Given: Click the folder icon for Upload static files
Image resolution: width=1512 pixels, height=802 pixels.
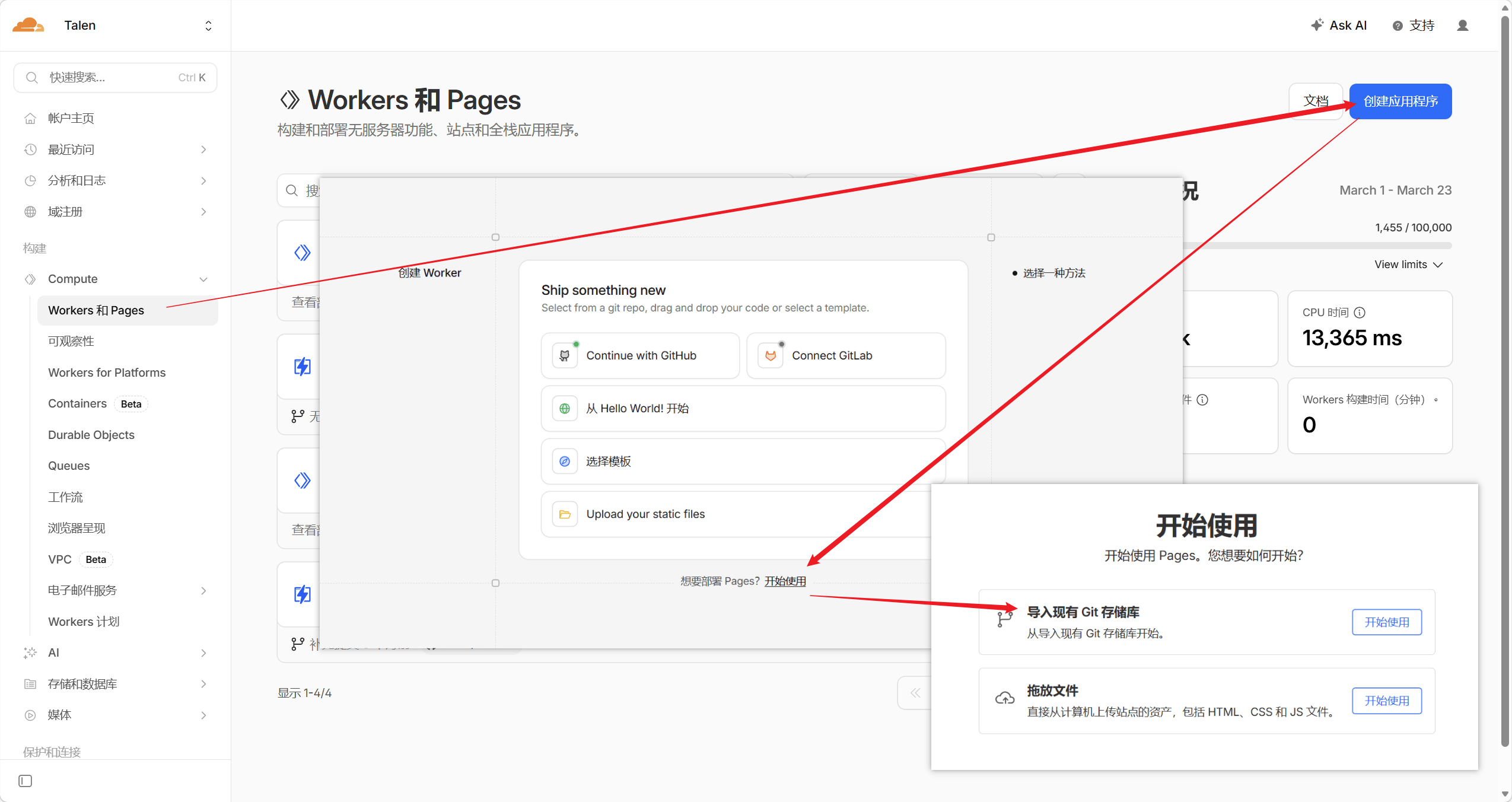Looking at the screenshot, I should point(565,514).
